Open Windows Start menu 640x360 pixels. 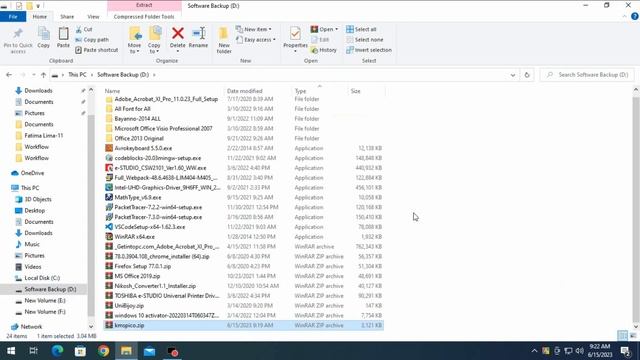click(11, 351)
